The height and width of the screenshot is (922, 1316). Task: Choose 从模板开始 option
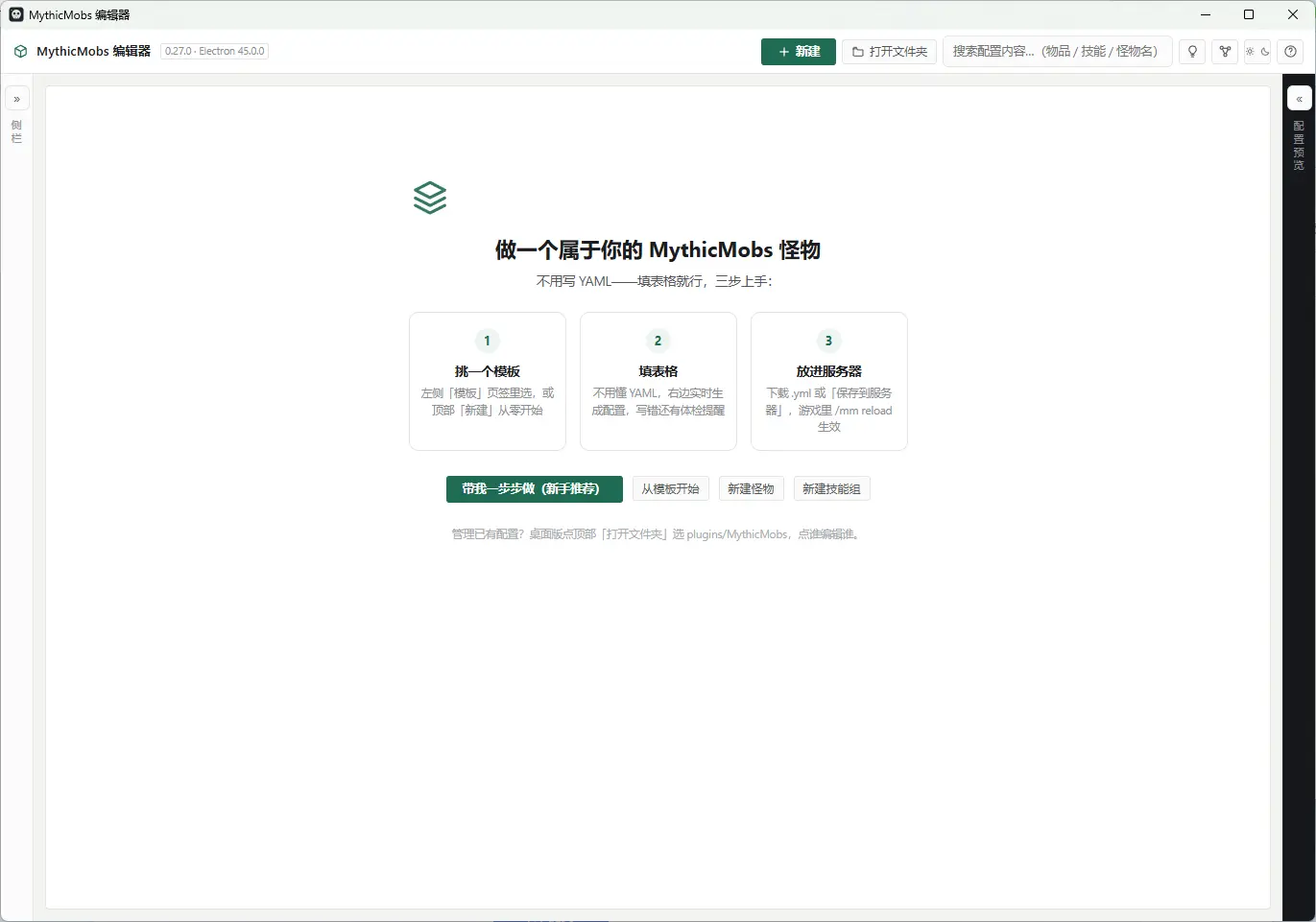[x=671, y=489]
